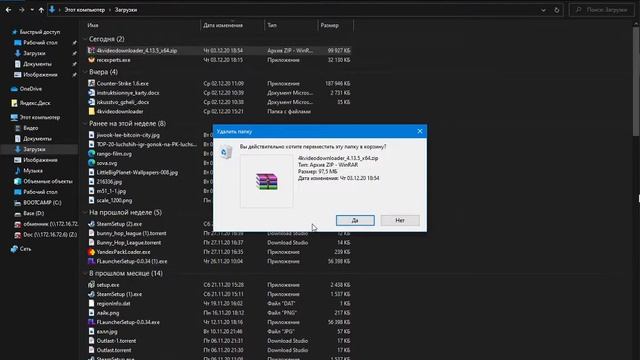Open Сеть in the sidebar
The image size is (640, 360).
pos(25,249)
